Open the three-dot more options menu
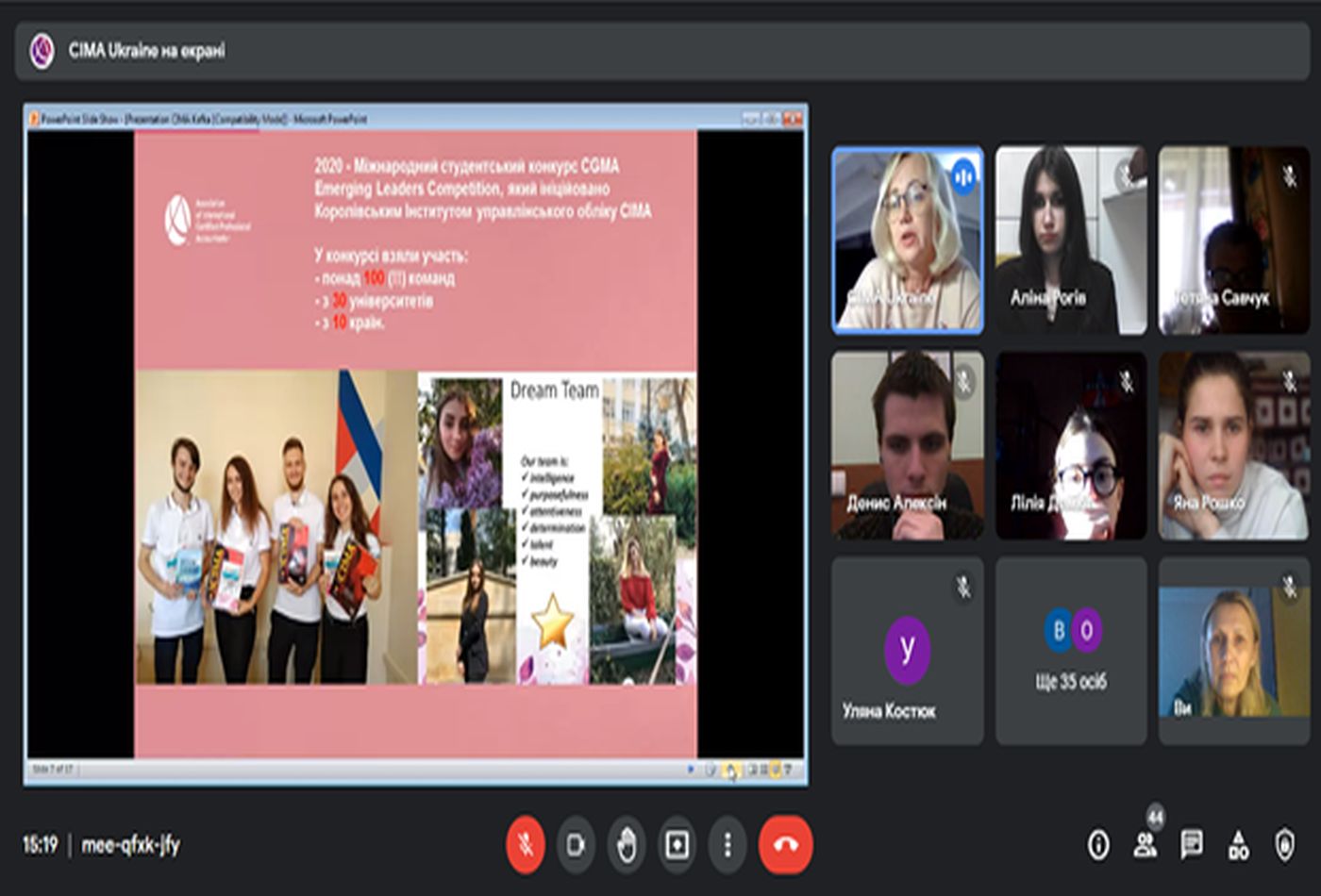The width and height of the screenshot is (1321, 896). coord(727,844)
